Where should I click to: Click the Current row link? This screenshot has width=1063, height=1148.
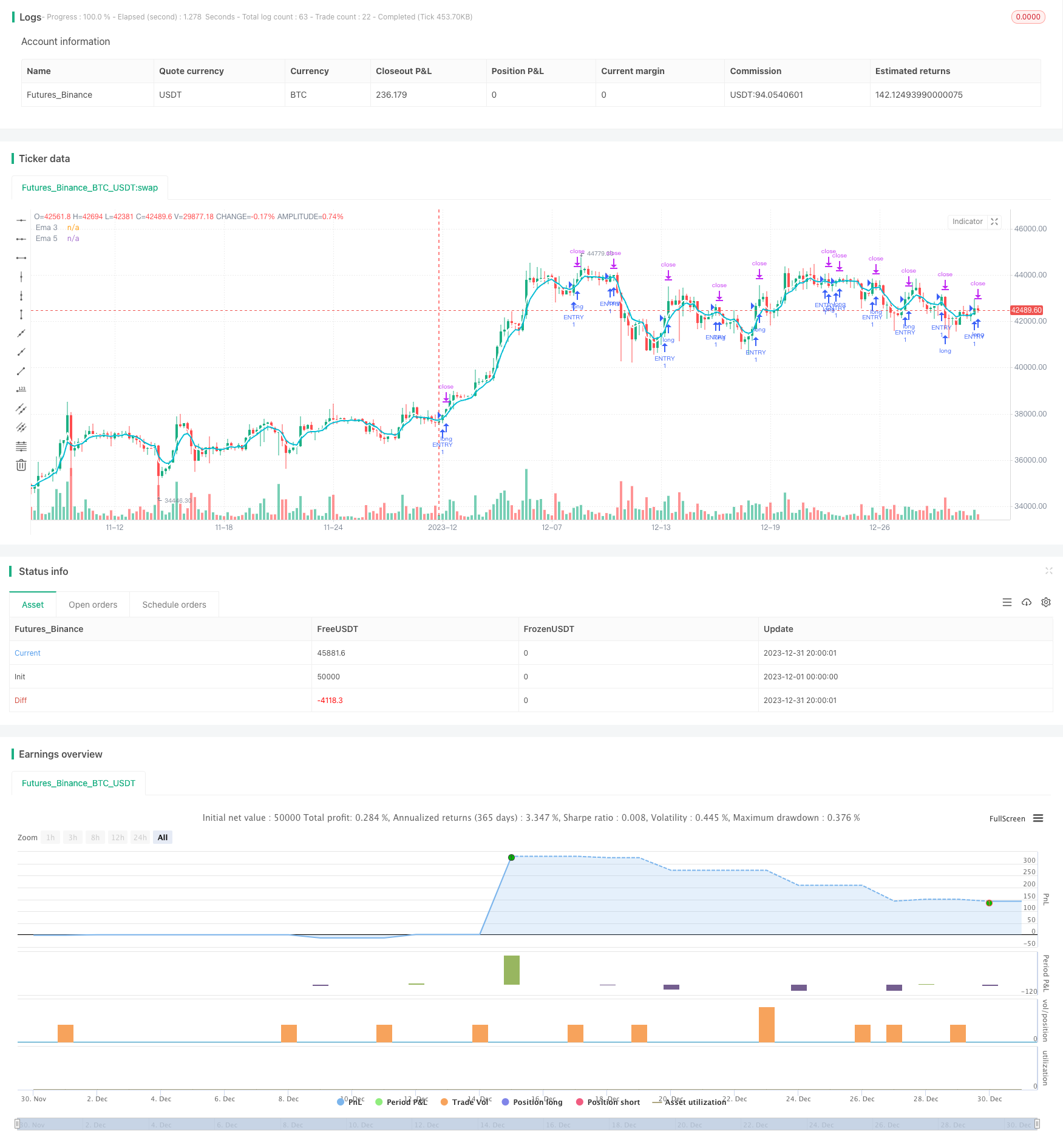27,653
